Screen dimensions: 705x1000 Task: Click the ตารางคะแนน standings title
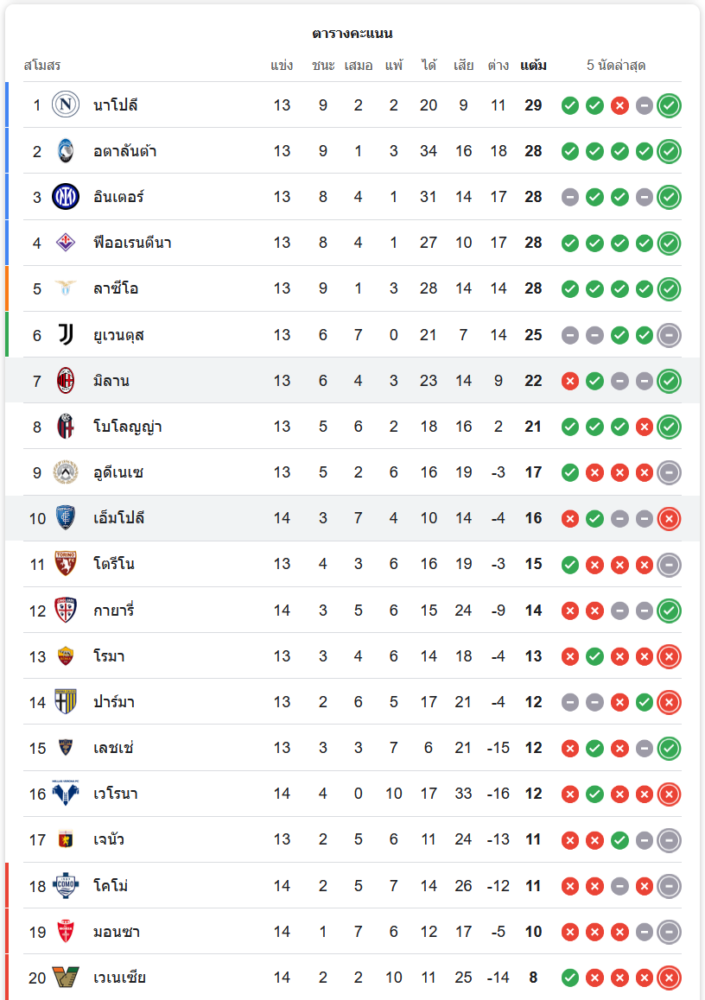(352, 33)
